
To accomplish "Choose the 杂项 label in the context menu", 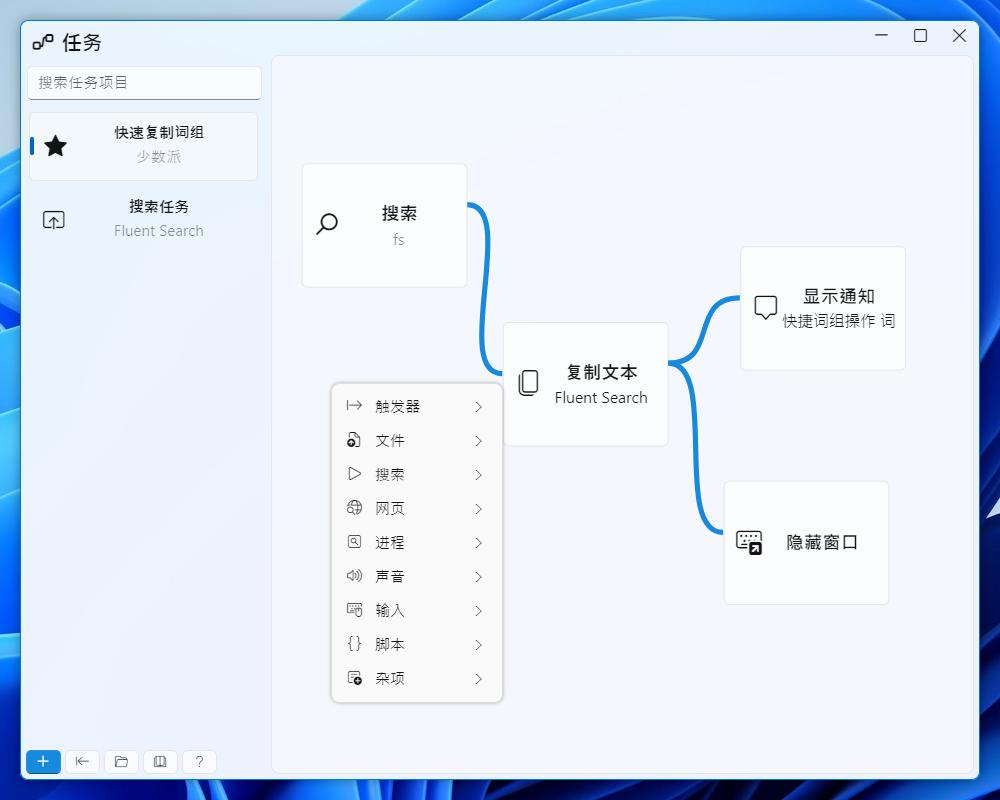I will coord(390,679).
